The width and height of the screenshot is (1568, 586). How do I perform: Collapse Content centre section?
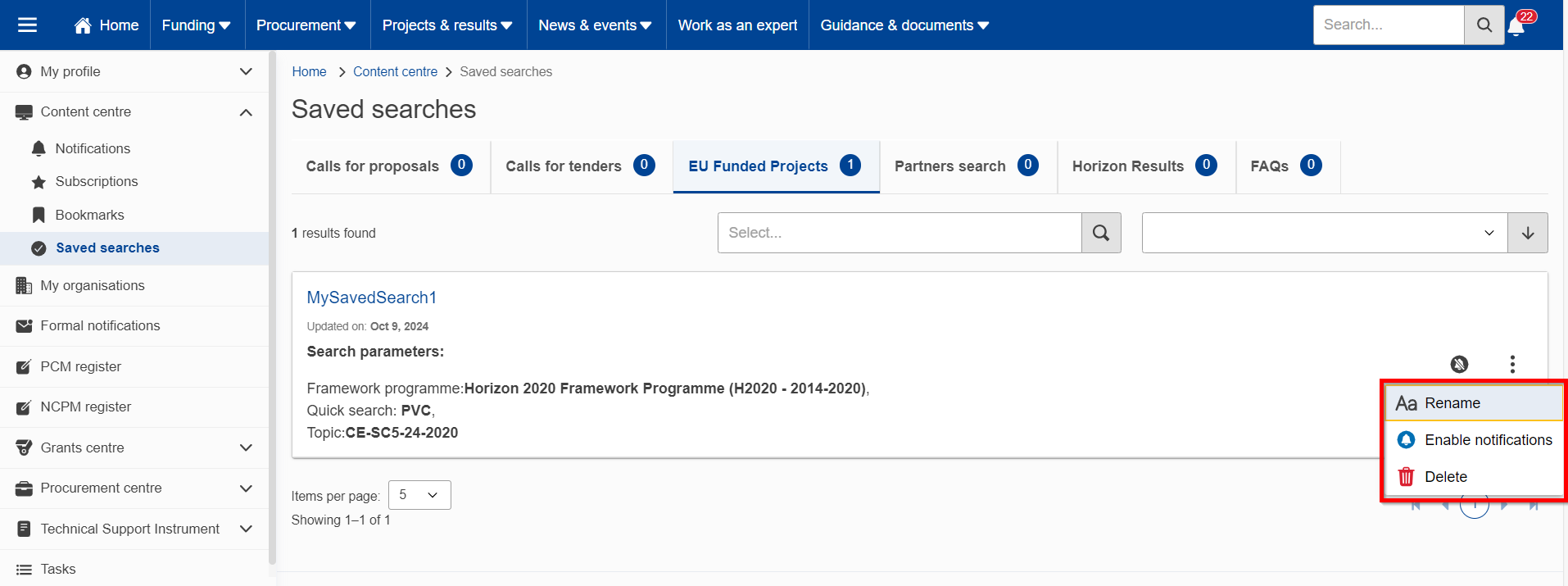[x=134, y=112]
